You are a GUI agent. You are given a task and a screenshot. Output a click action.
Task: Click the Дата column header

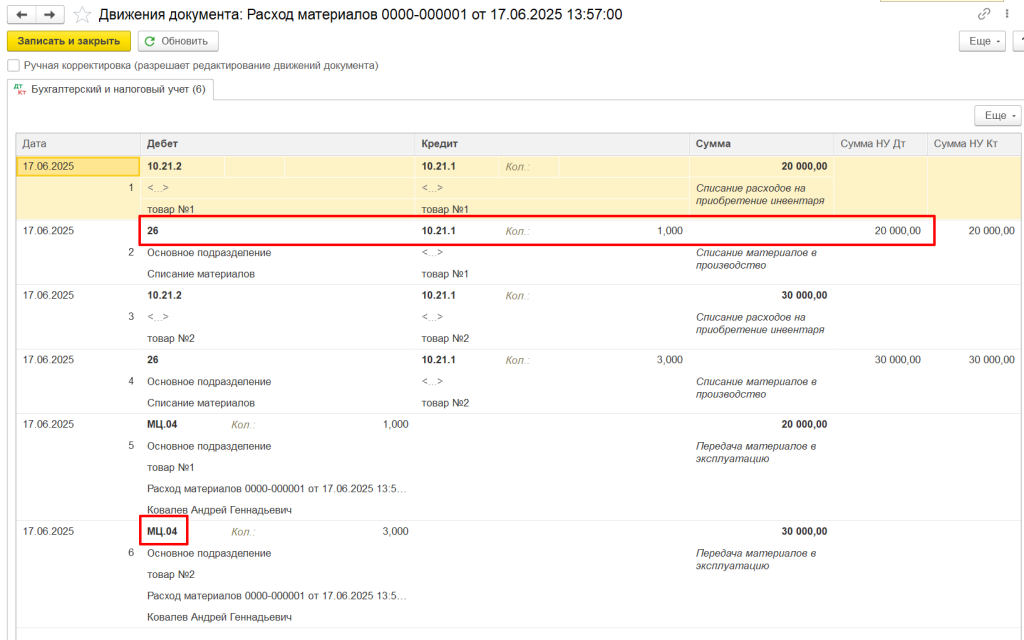pos(78,144)
